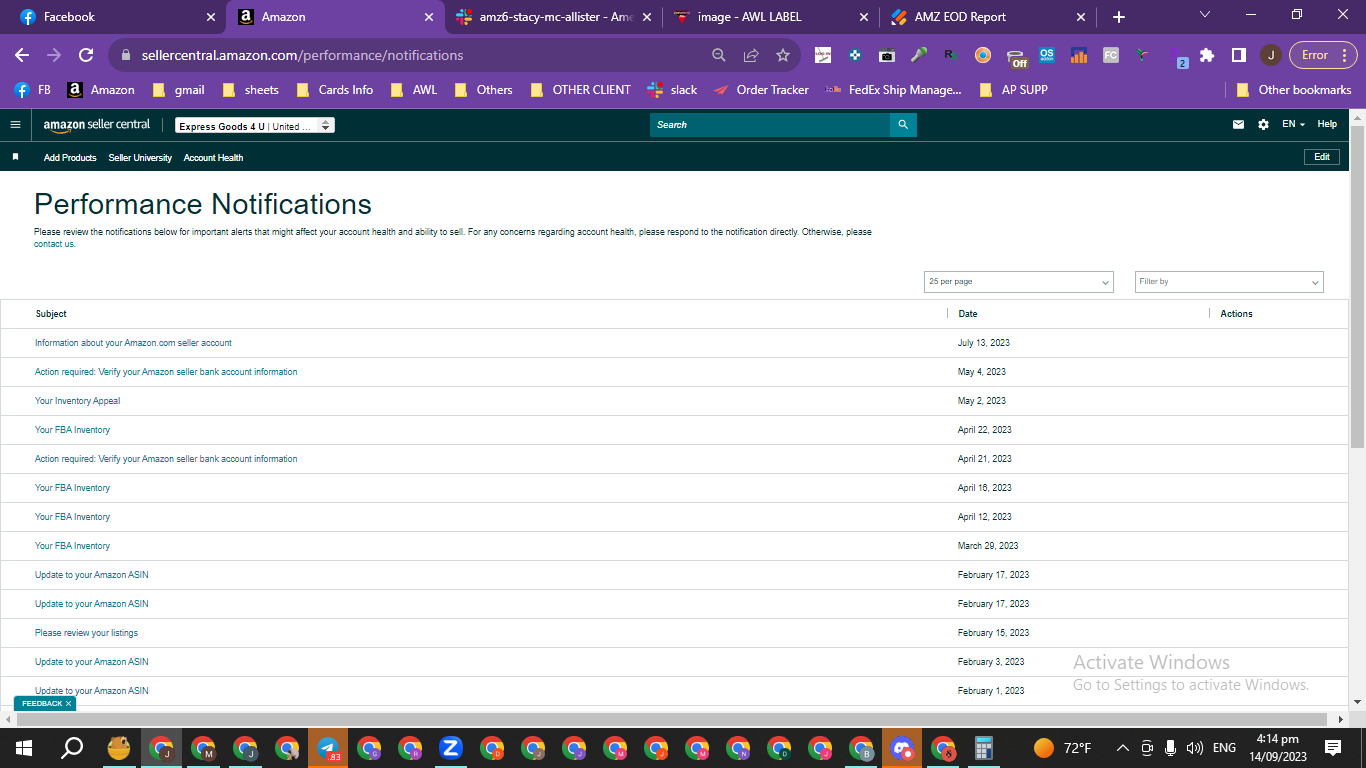Viewport: 1366px width, 768px height.
Task: Click the address bar URL
Action: [x=302, y=55]
